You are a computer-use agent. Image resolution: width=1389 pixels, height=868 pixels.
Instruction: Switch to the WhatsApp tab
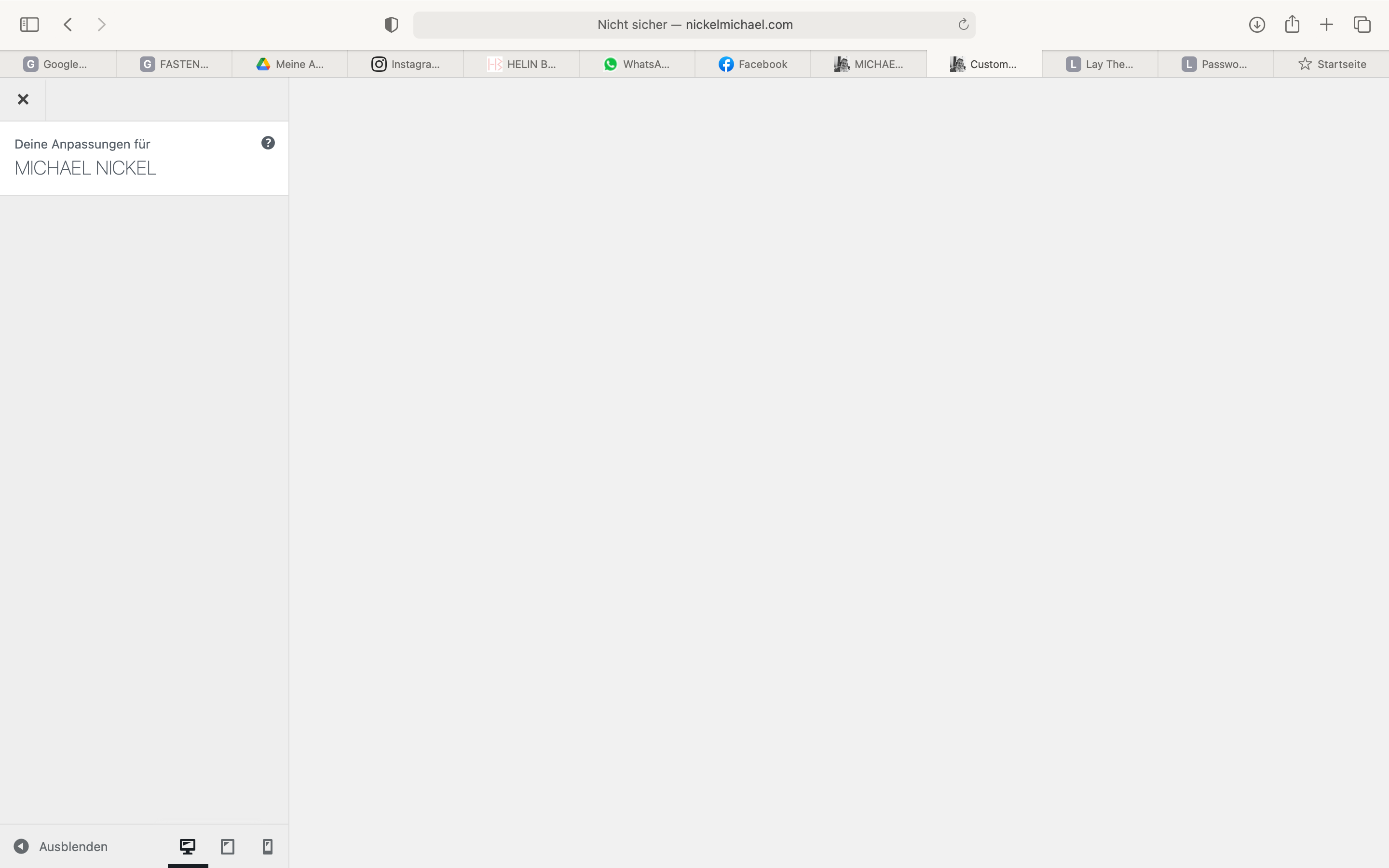tap(637, 64)
